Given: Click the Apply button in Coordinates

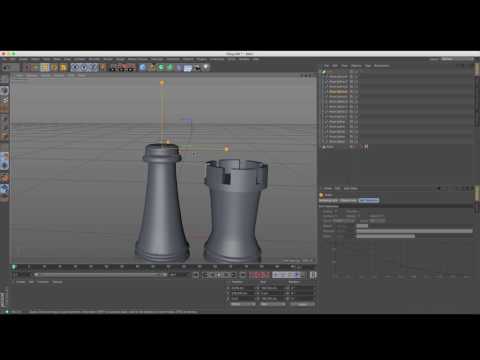Looking at the screenshot, I should click(x=302, y=304).
